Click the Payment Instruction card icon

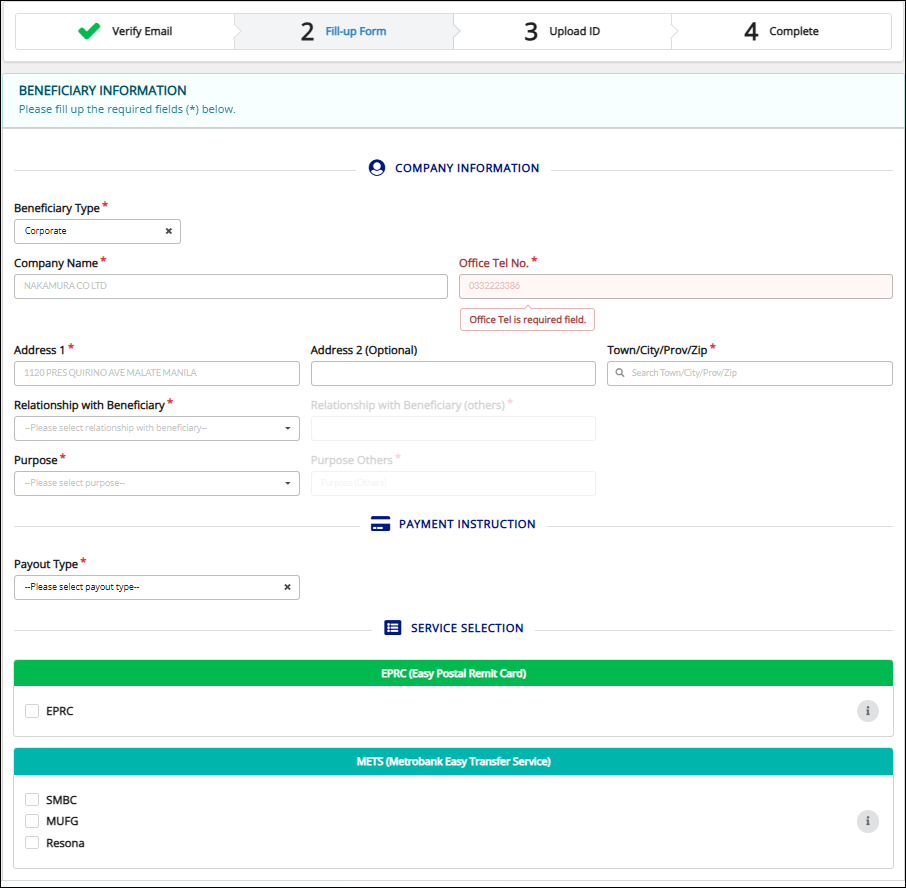(x=380, y=524)
